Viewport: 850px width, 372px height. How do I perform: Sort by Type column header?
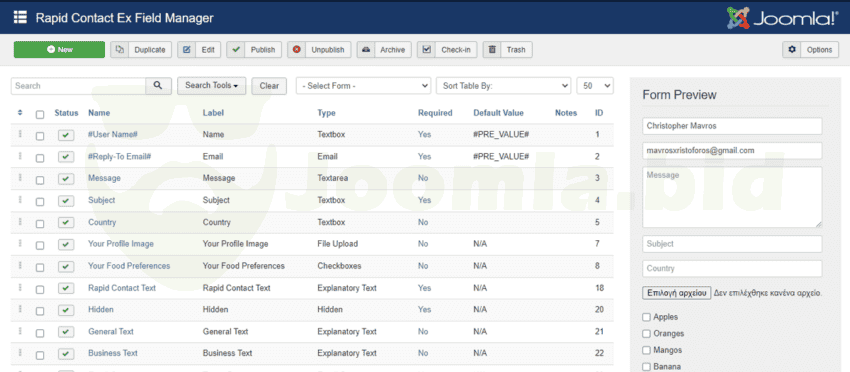326,113
